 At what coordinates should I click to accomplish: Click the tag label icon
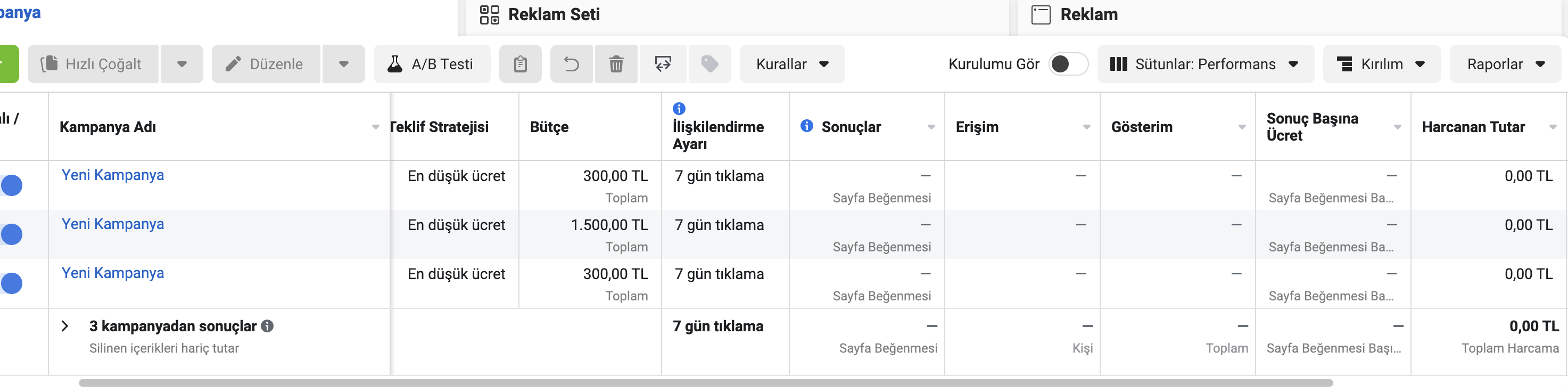[x=709, y=64]
